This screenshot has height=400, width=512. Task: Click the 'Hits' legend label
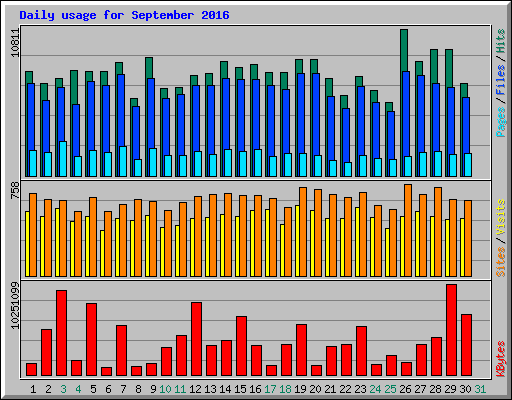click(501, 41)
